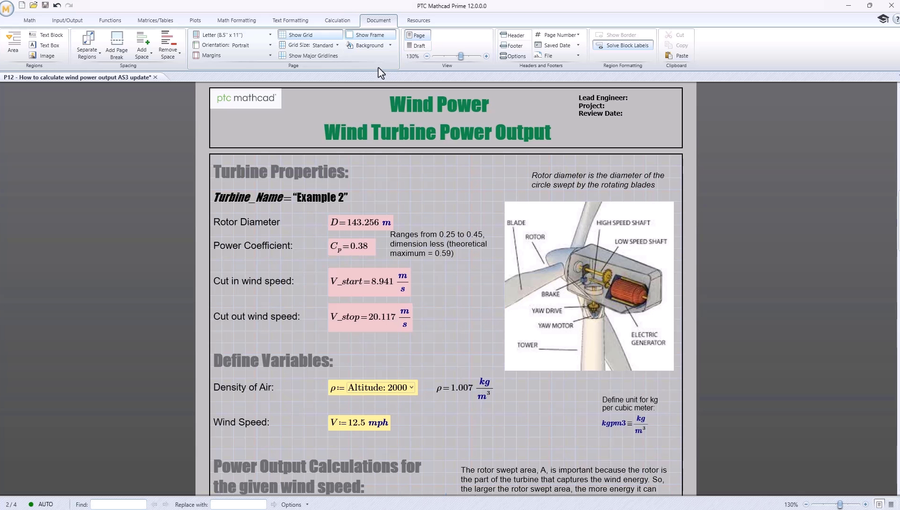
Task: Open header and footer Options
Action: pos(513,56)
